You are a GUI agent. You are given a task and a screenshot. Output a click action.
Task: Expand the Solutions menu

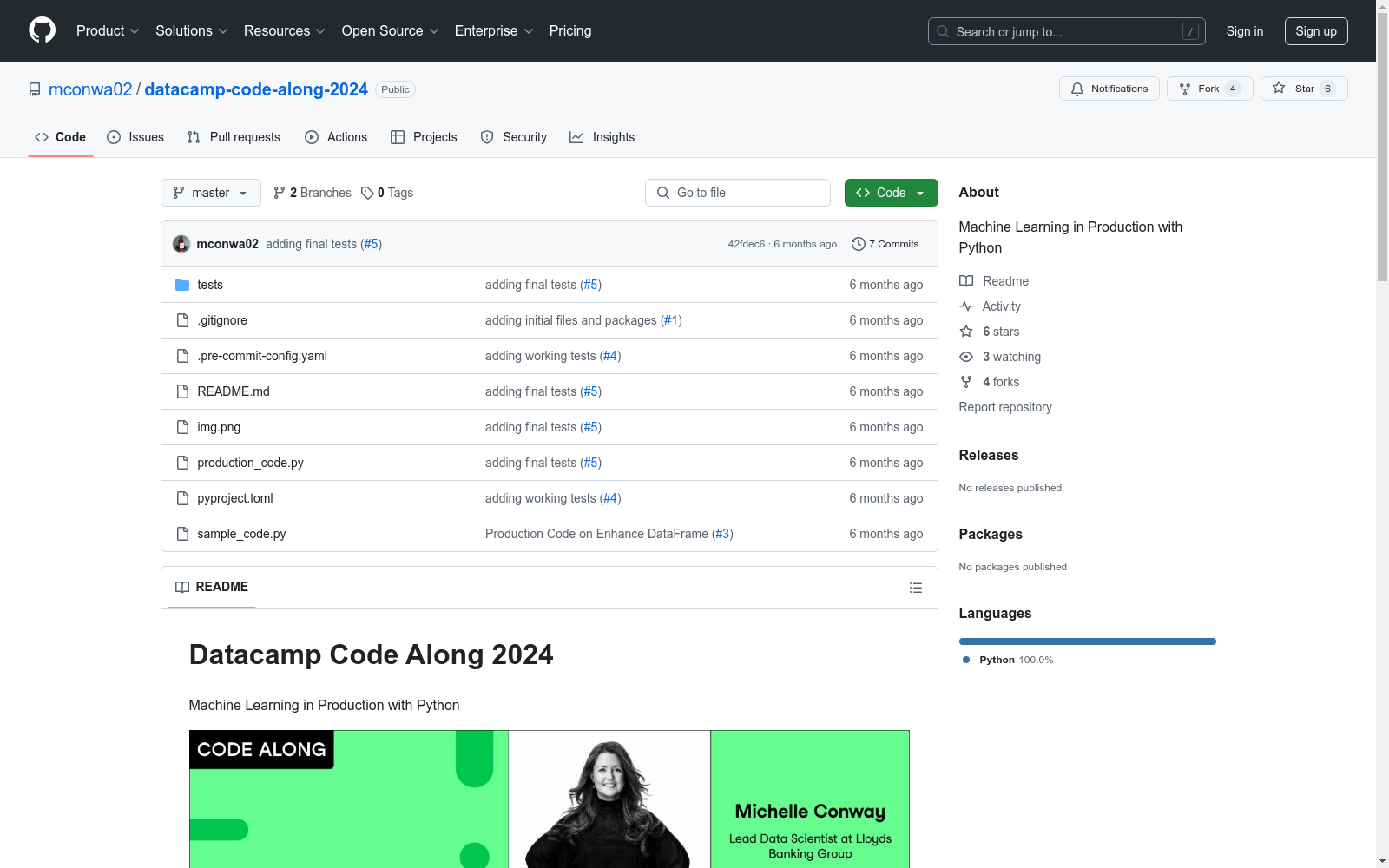click(192, 30)
